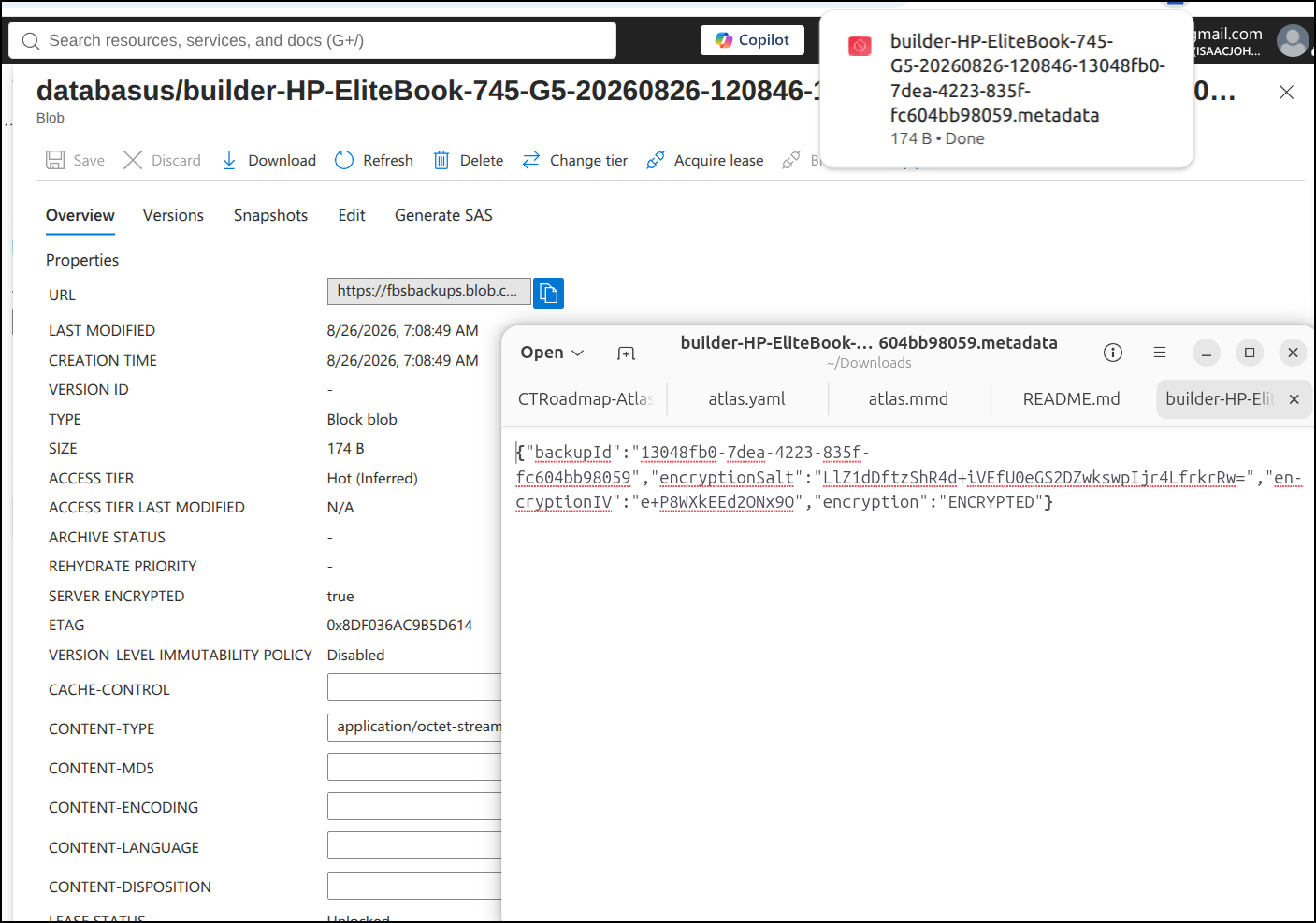Image resolution: width=1316 pixels, height=923 pixels.
Task: Close the builder-HP-Elit editor tab
Action: click(1294, 399)
